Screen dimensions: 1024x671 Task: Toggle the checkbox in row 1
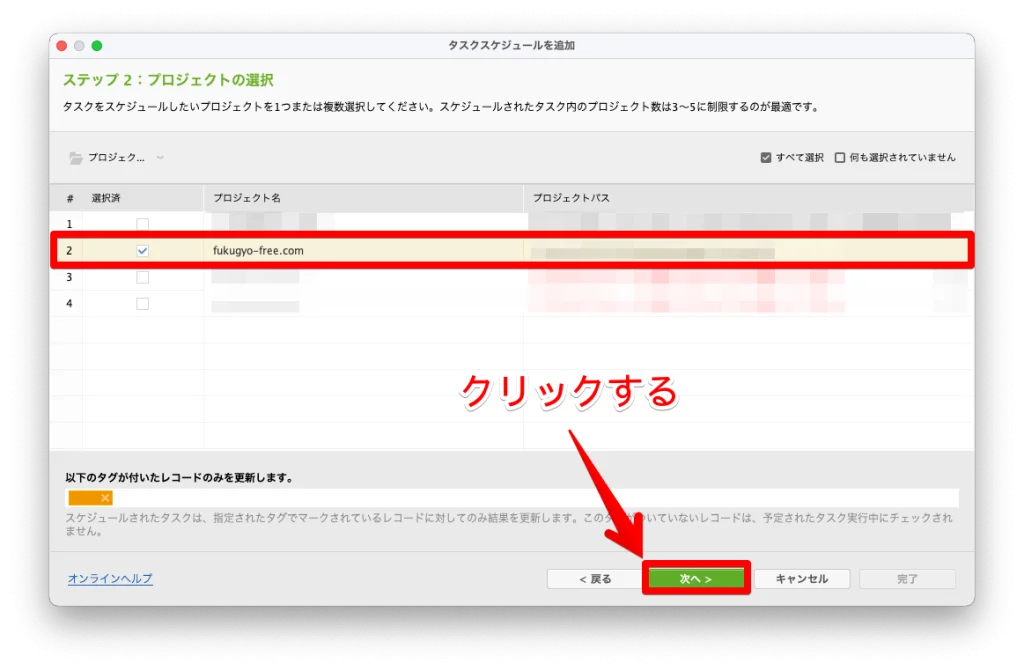coord(142,224)
